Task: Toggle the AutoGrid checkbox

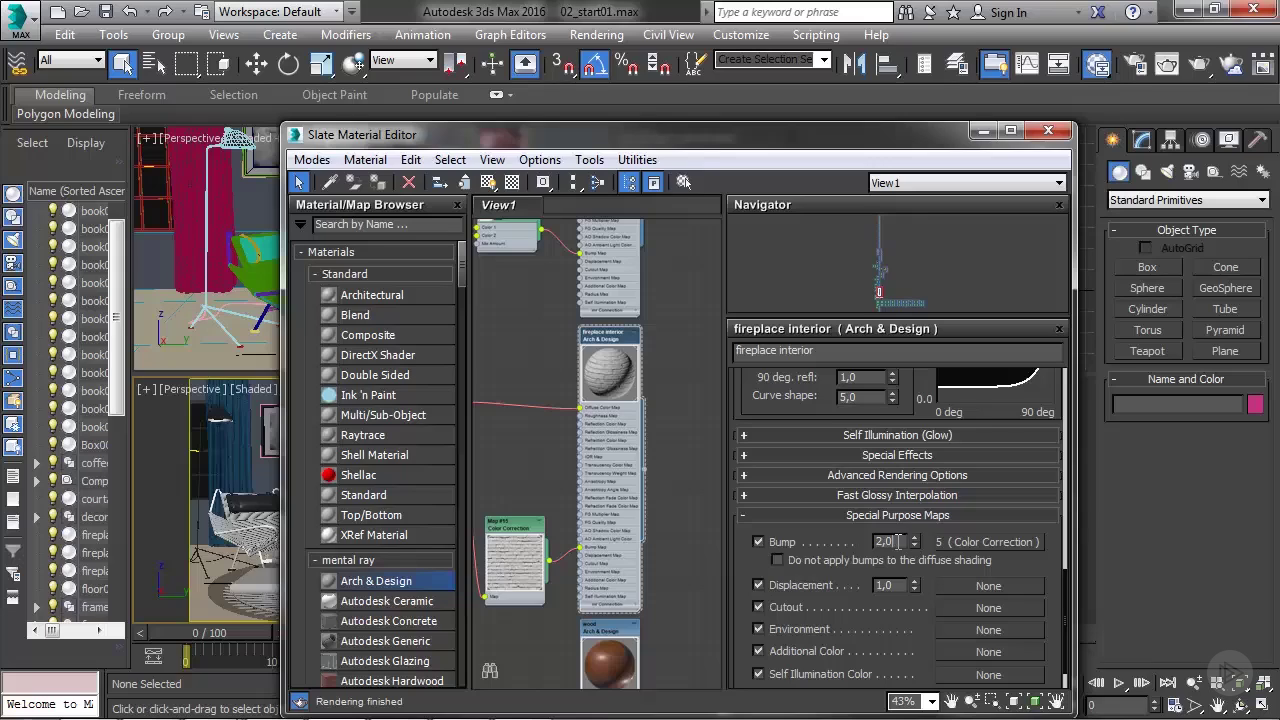Action: 1146,248
